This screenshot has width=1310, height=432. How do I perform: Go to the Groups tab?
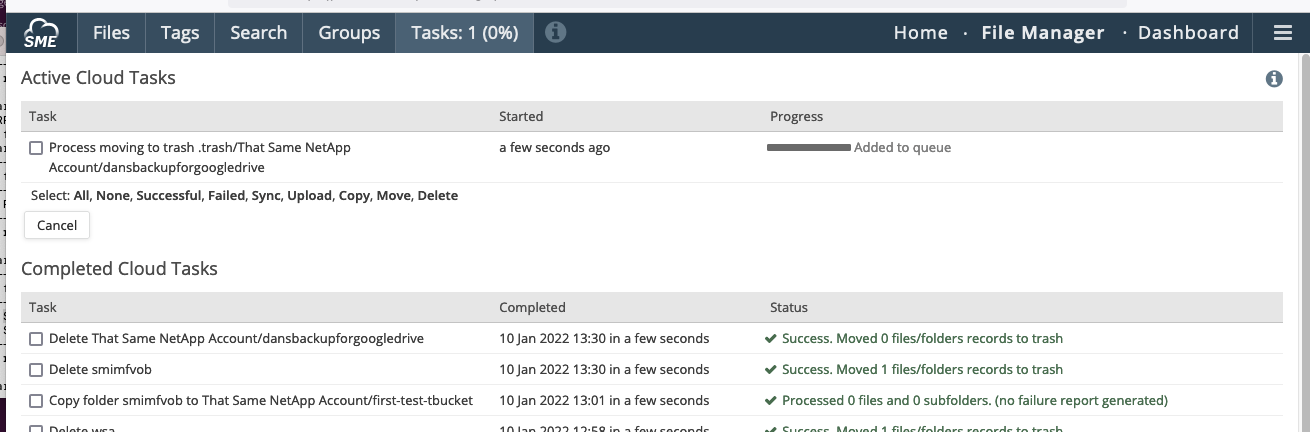pos(349,33)
